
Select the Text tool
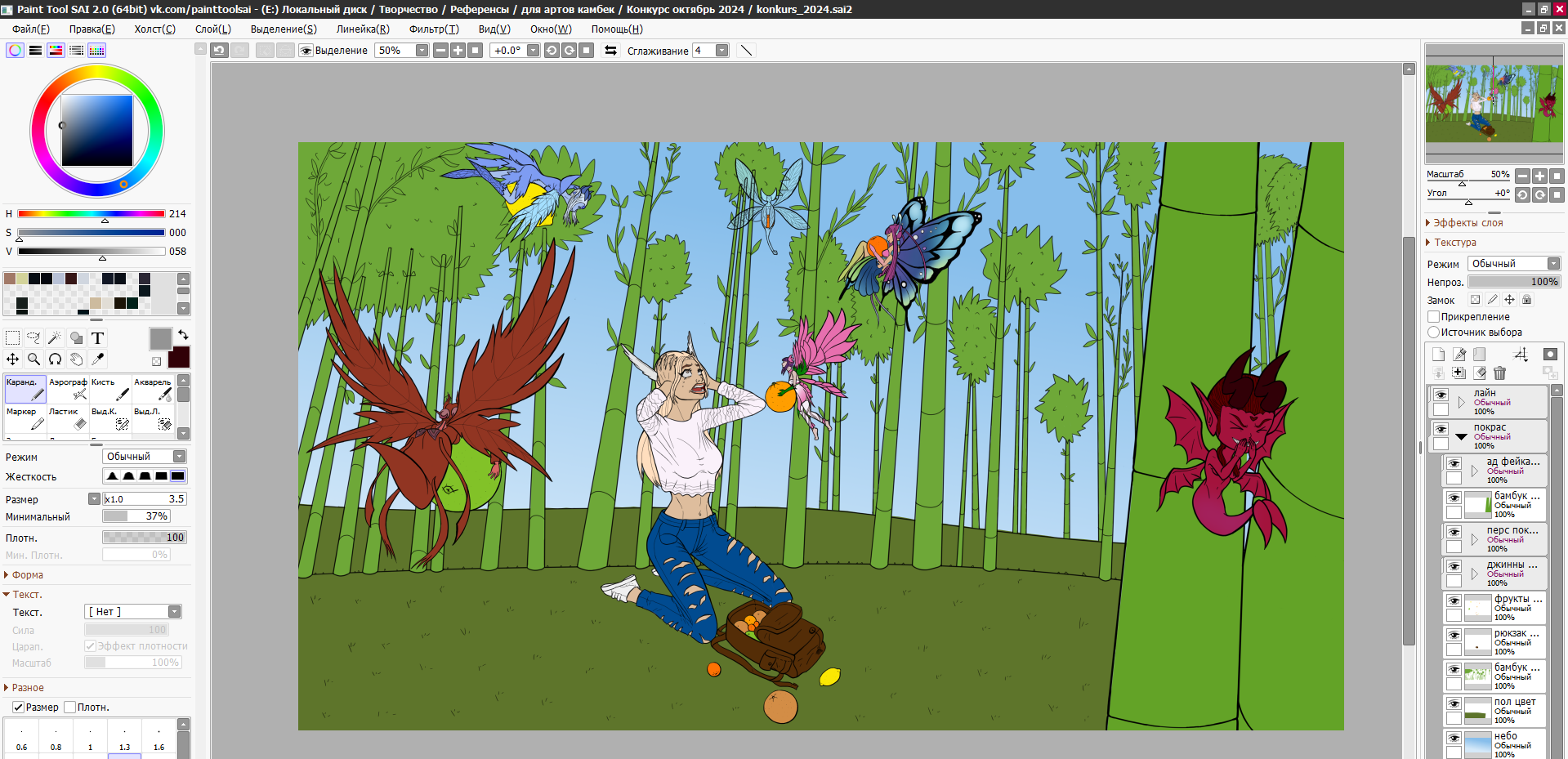(x=97, y=337)
